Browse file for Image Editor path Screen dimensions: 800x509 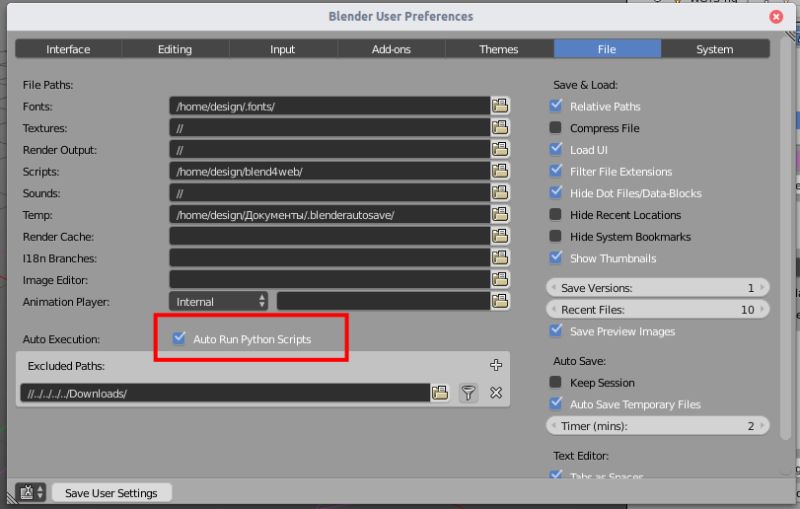500,279
